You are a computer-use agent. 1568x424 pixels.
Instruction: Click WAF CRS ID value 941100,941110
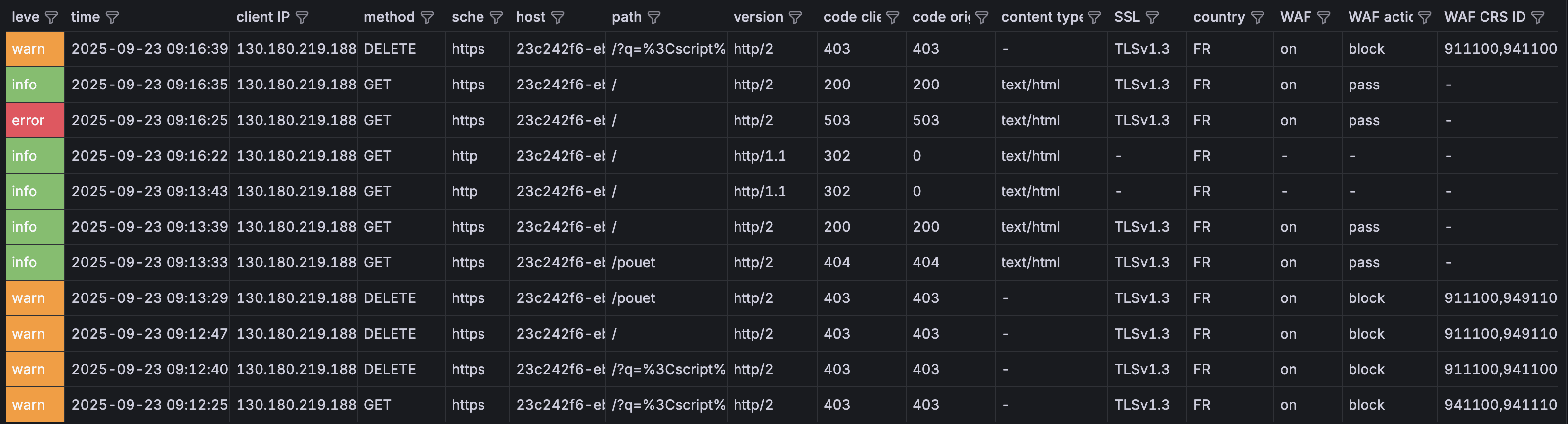click(x=1500, y=405)
